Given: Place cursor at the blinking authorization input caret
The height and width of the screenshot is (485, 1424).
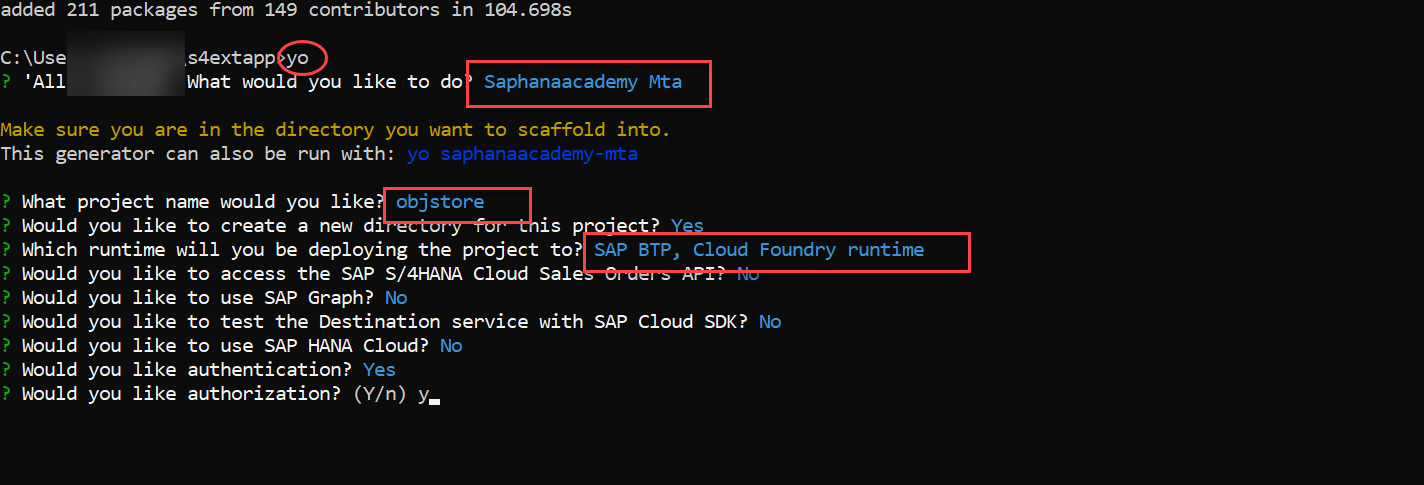Looking at the screenshot, I should pos(435,396).
